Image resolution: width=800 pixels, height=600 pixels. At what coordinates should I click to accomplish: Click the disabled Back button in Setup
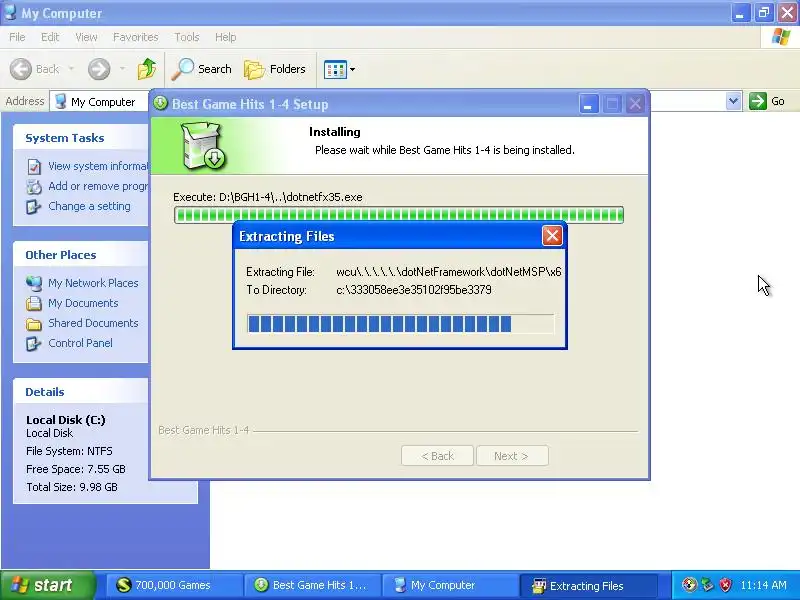coord(437,456)
